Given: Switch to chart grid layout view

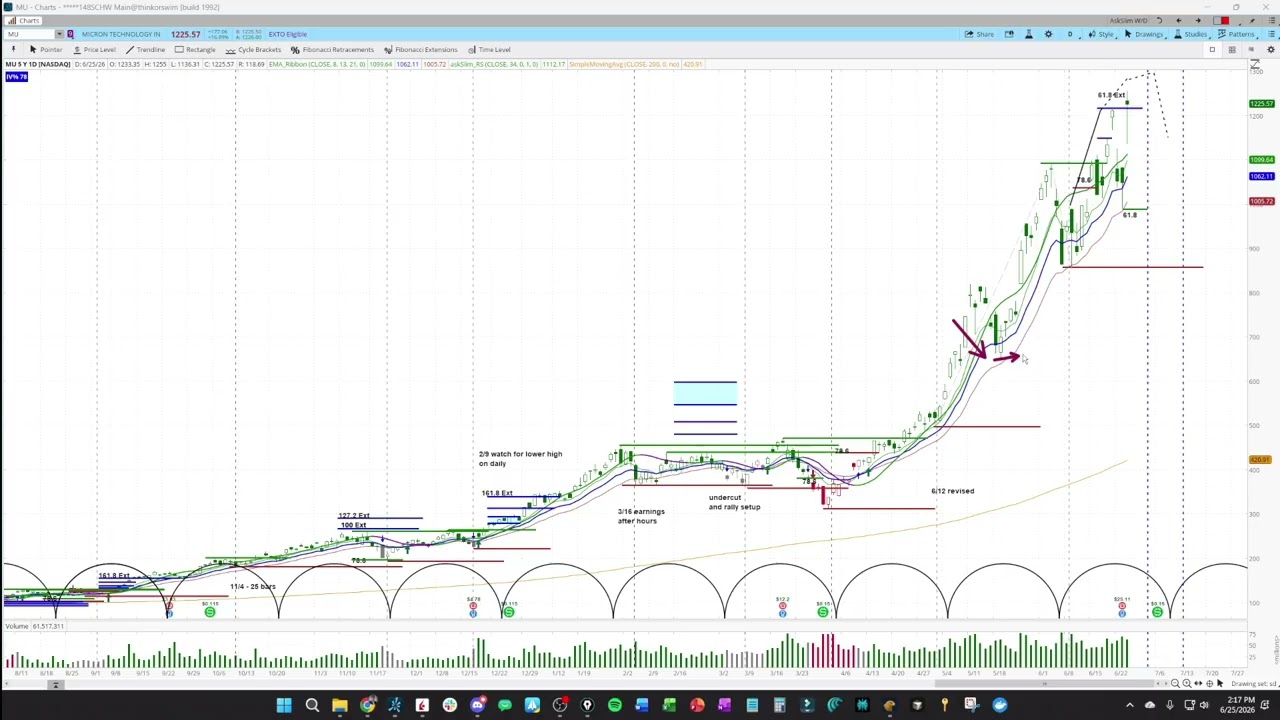Looking at the screenshot, I should click(x=1232, y=49).
